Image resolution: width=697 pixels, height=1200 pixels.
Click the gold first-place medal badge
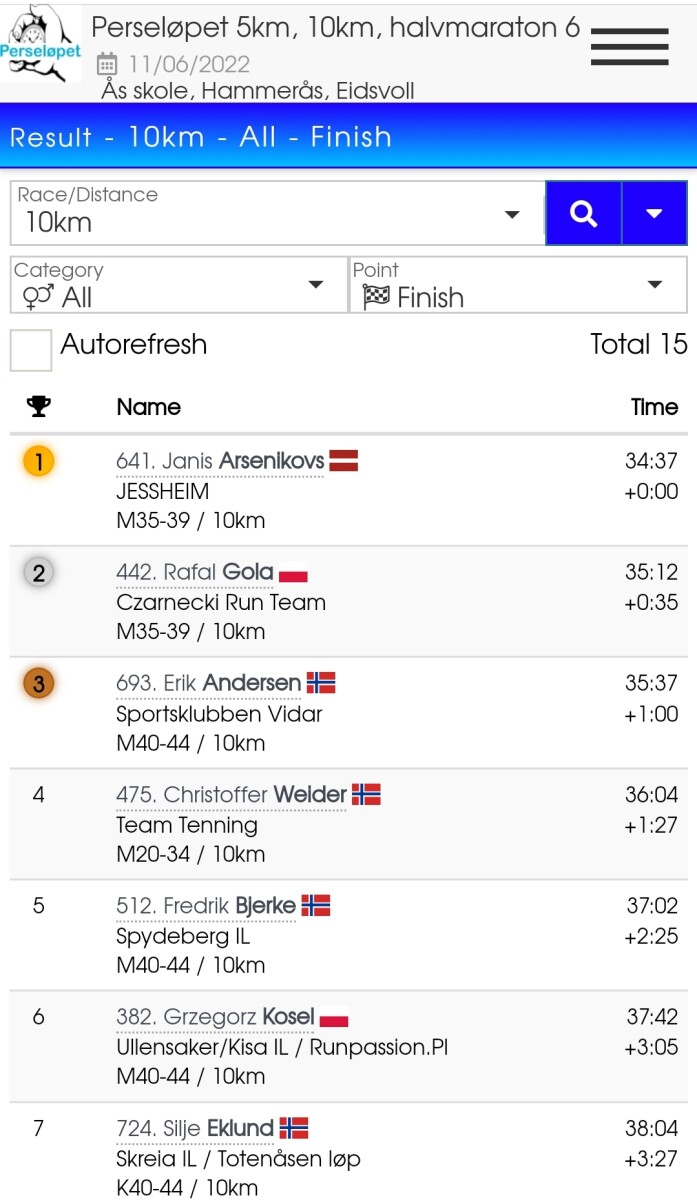click(39, 462)
